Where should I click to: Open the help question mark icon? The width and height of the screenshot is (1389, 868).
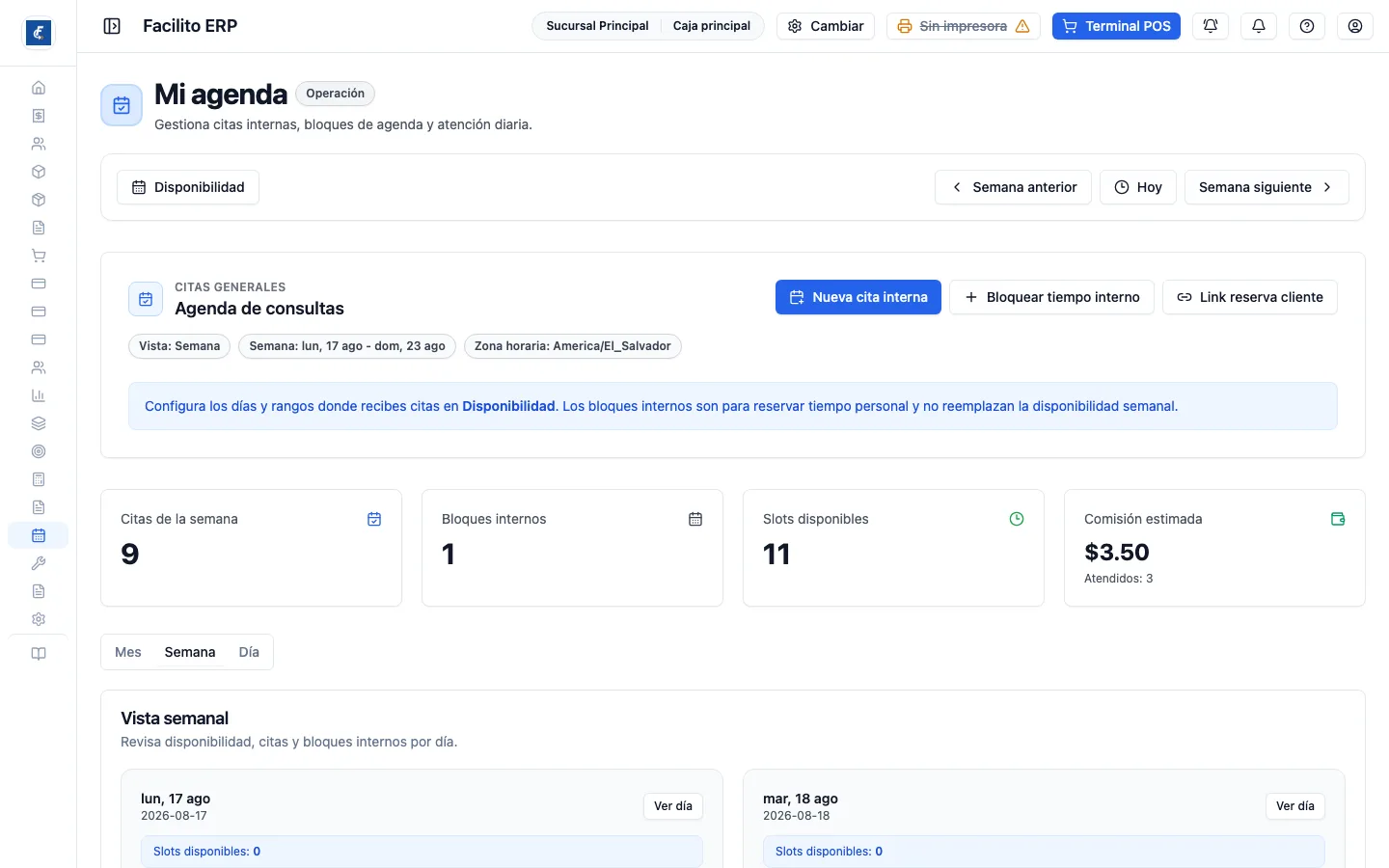[x=1307, y=26]
